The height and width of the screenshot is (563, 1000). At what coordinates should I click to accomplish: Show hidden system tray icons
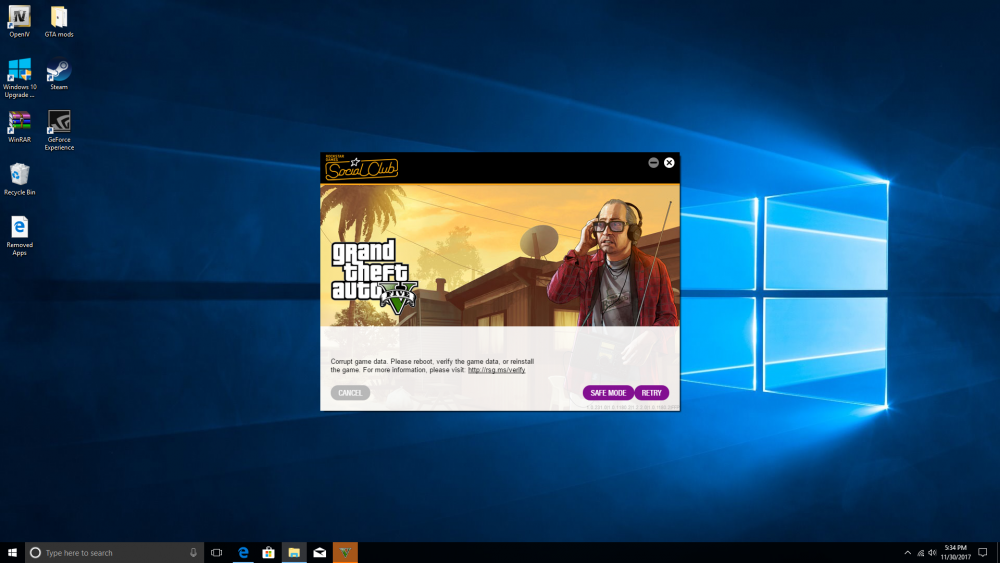click(x=908, y=553)
